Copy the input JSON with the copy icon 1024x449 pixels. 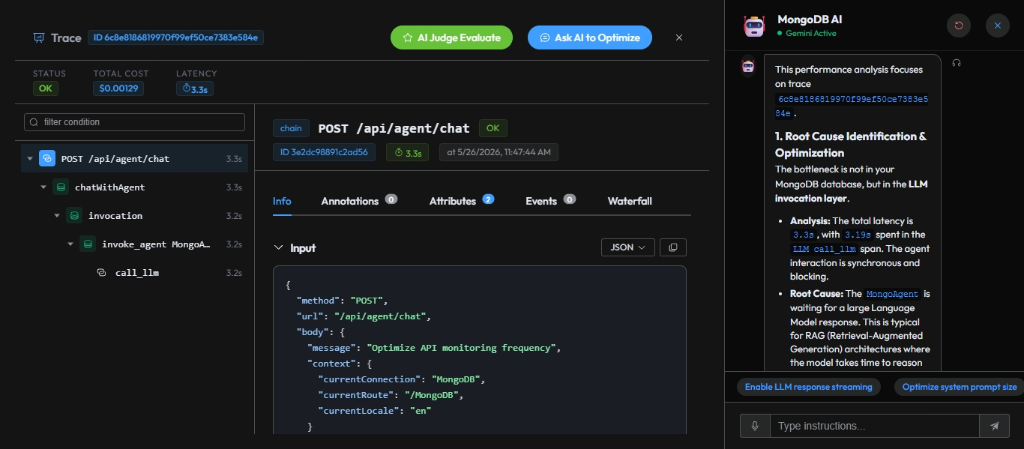click(x=673, y=247)
